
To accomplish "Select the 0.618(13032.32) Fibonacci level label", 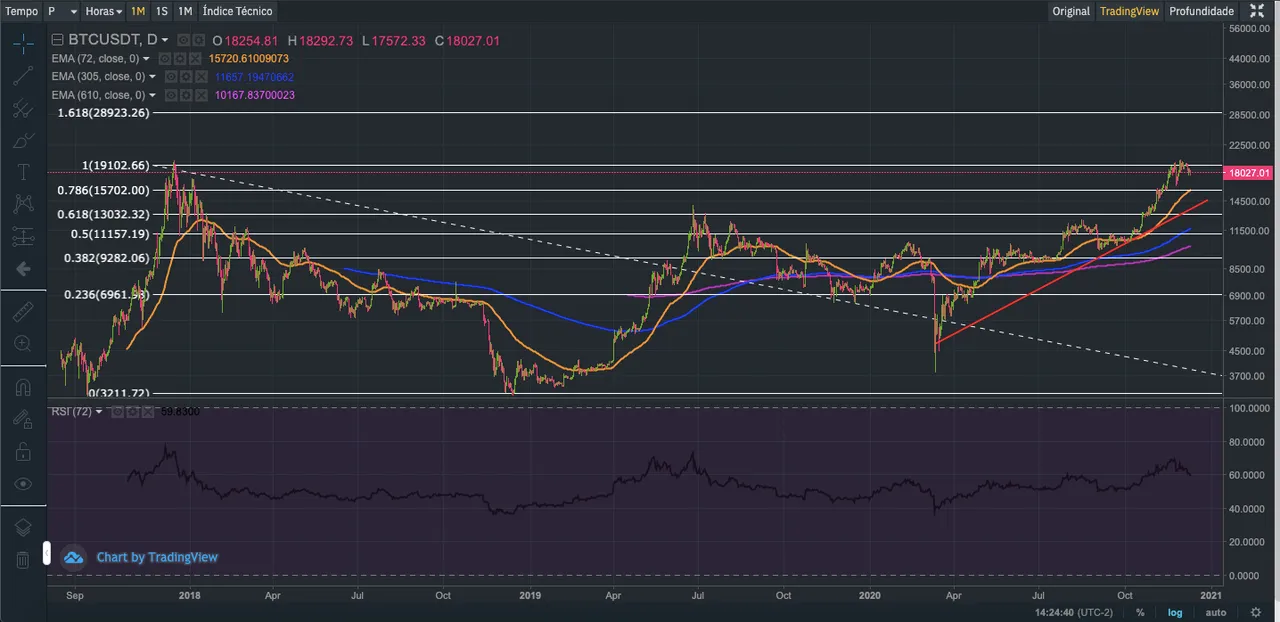I will (104, 214).
